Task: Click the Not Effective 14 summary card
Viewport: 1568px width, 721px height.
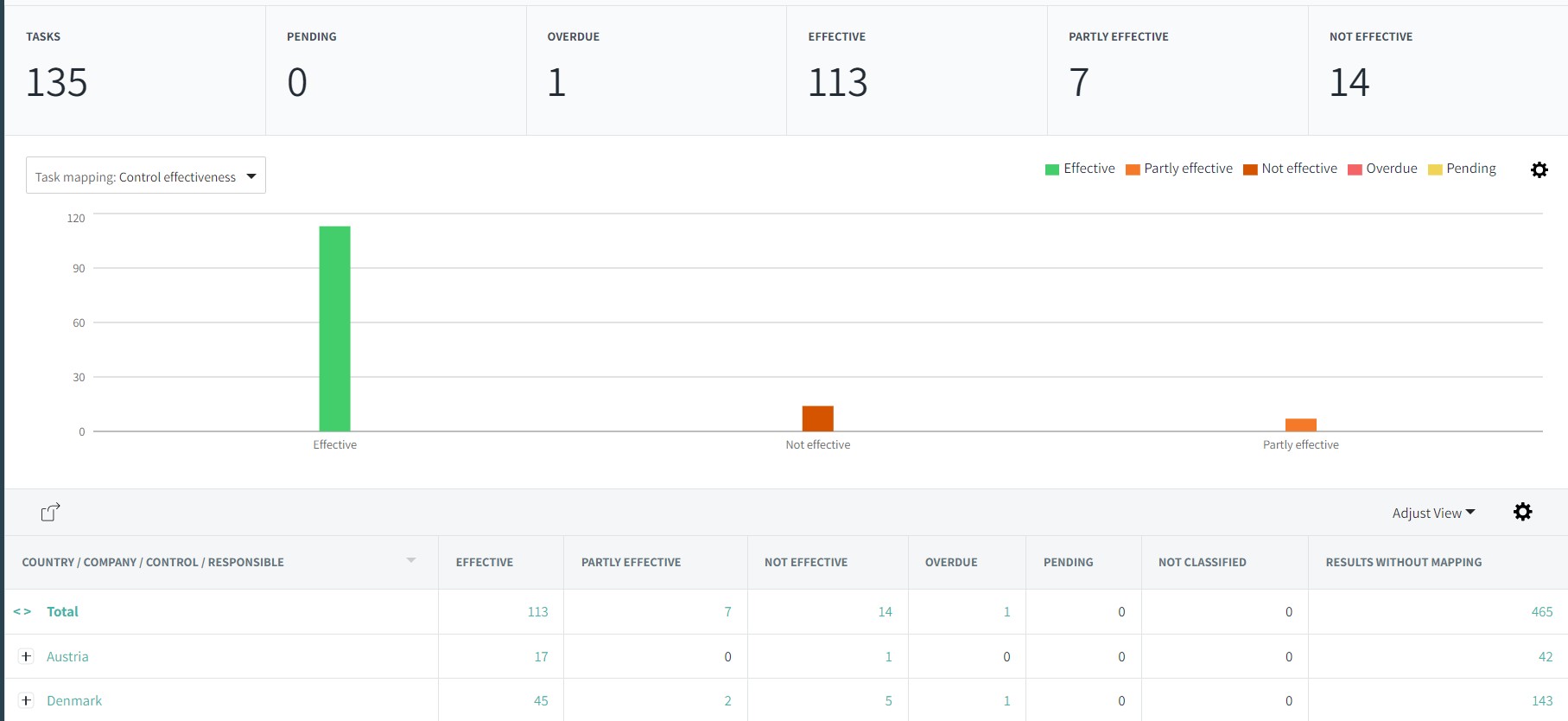Action: [1438, 71]
